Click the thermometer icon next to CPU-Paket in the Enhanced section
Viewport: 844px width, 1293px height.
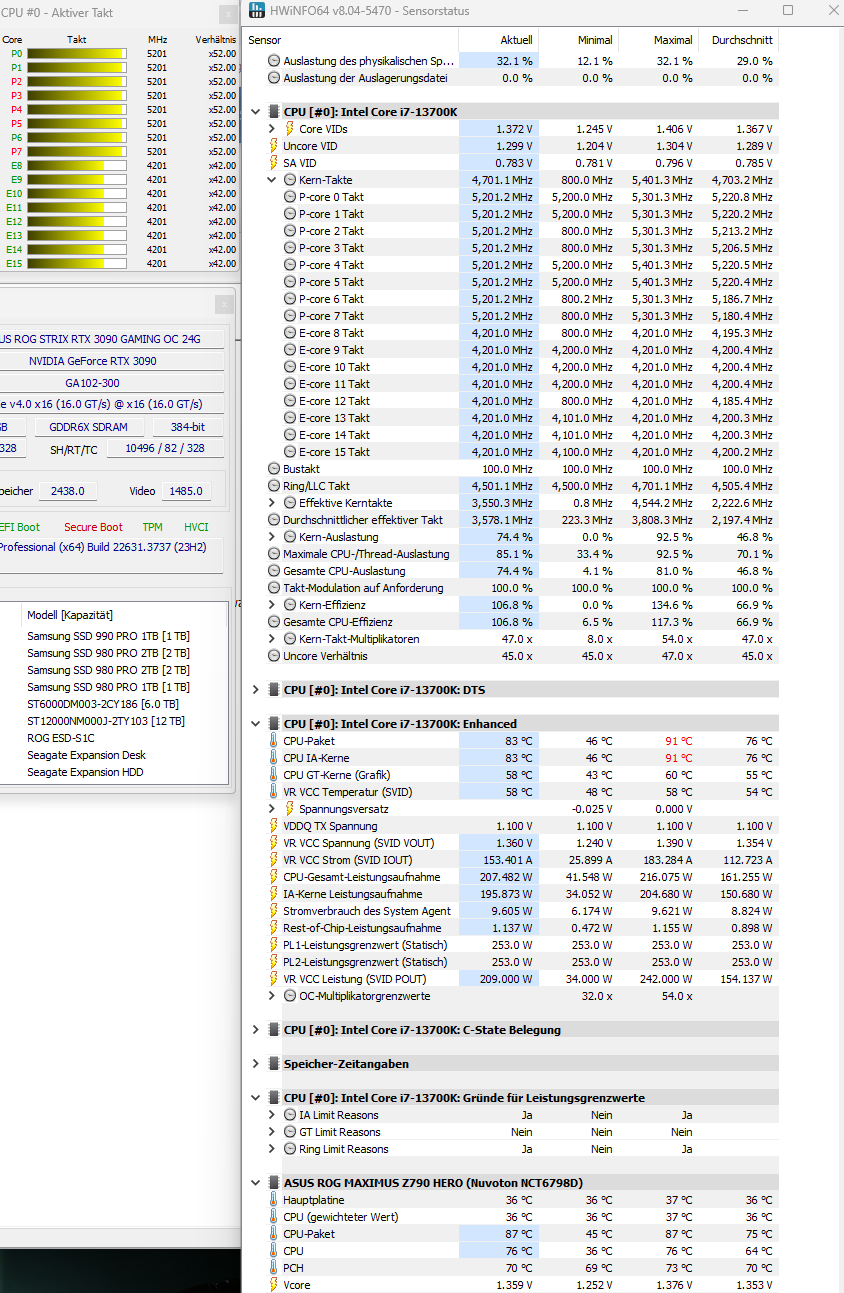click(274, 741)
